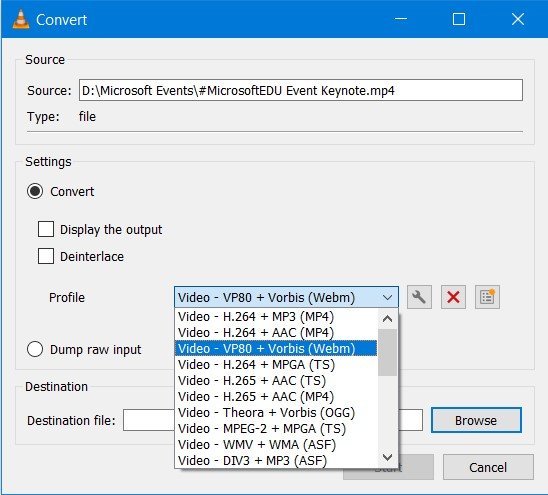Delete selected profile with red X icon
Viewport: 548px width, 495px height.
(x=453, y=297)
